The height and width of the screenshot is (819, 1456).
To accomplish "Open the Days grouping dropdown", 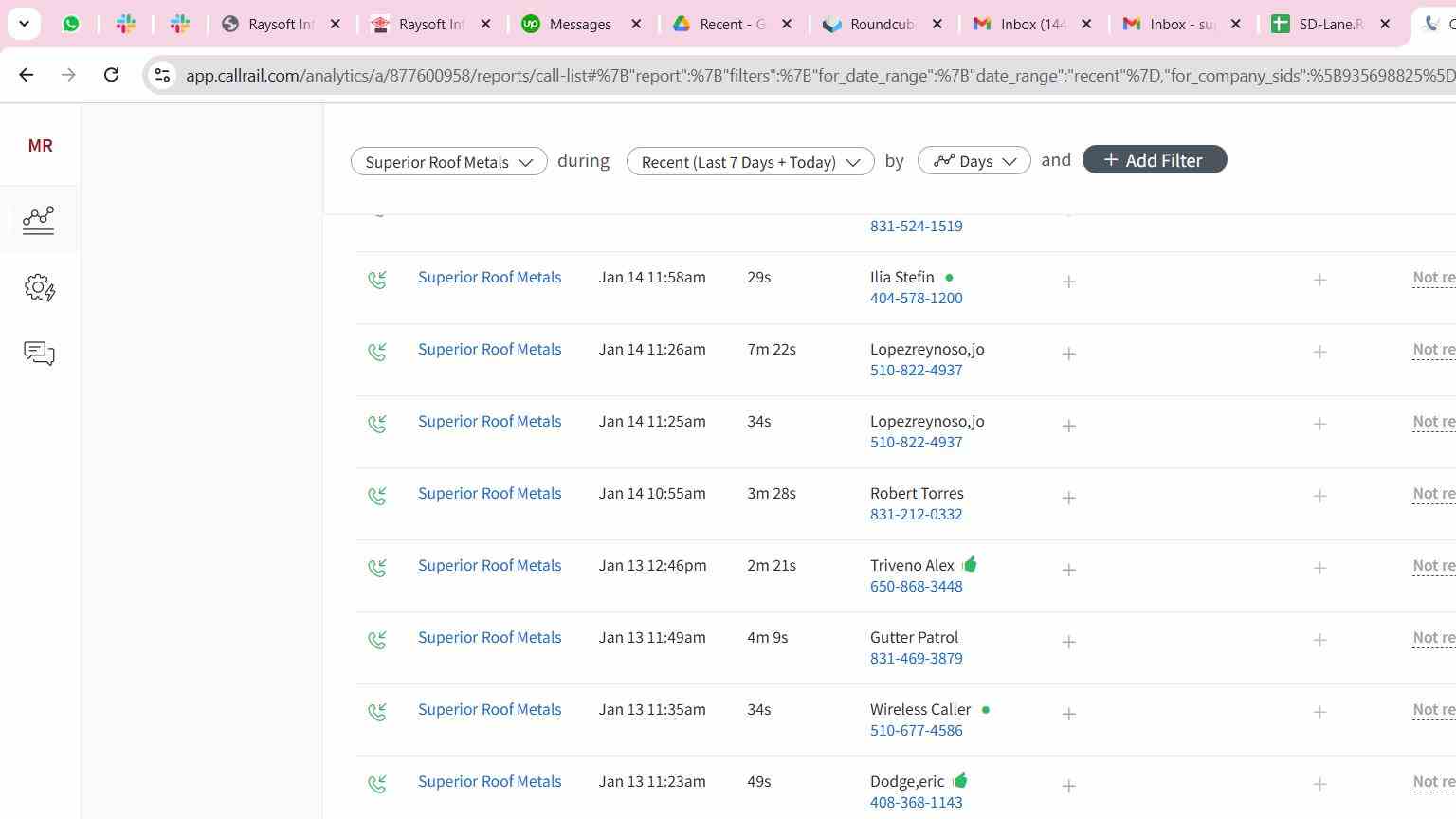I will [974, 161].
